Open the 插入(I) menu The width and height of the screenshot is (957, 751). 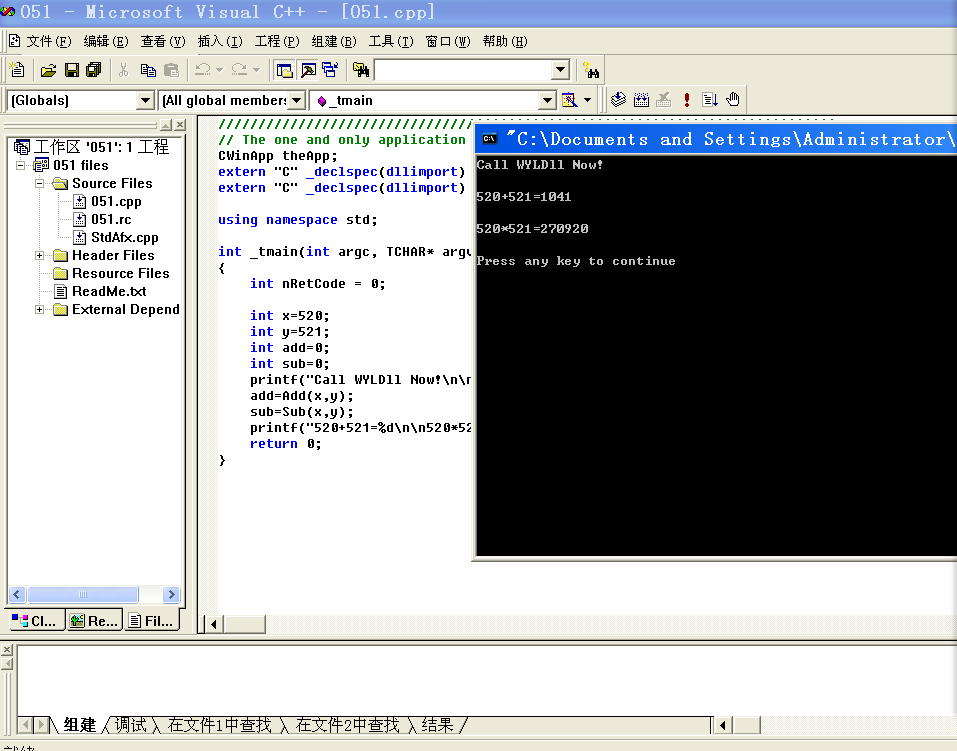click(220, 42)
